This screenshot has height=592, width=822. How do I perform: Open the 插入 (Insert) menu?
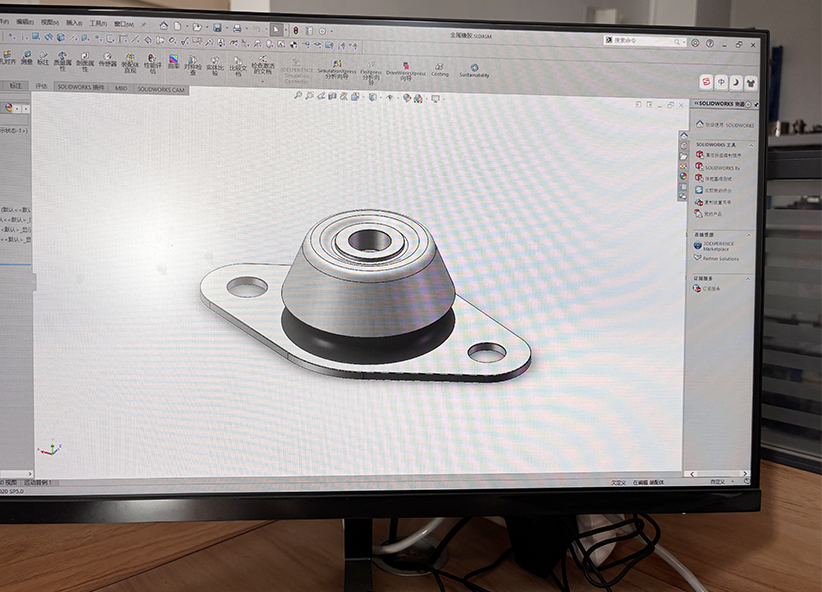[x=74, y=23]
